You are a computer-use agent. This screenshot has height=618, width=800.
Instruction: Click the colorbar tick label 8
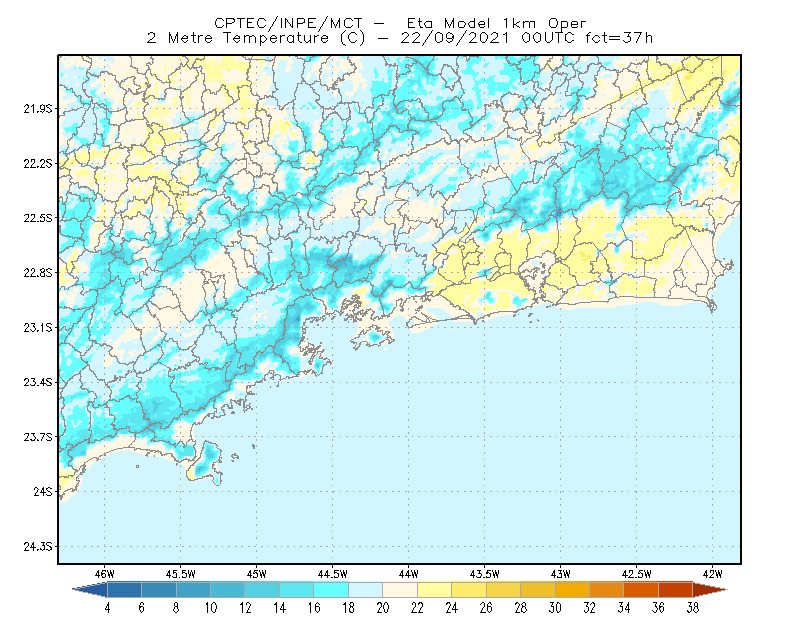[x=176, y=608]
